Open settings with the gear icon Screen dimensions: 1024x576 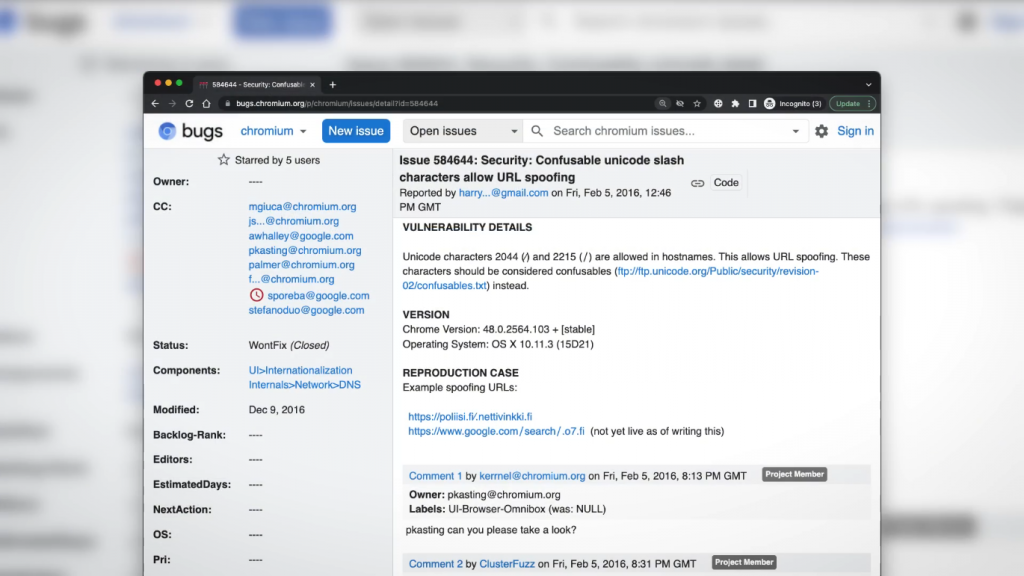click(822, 131)
